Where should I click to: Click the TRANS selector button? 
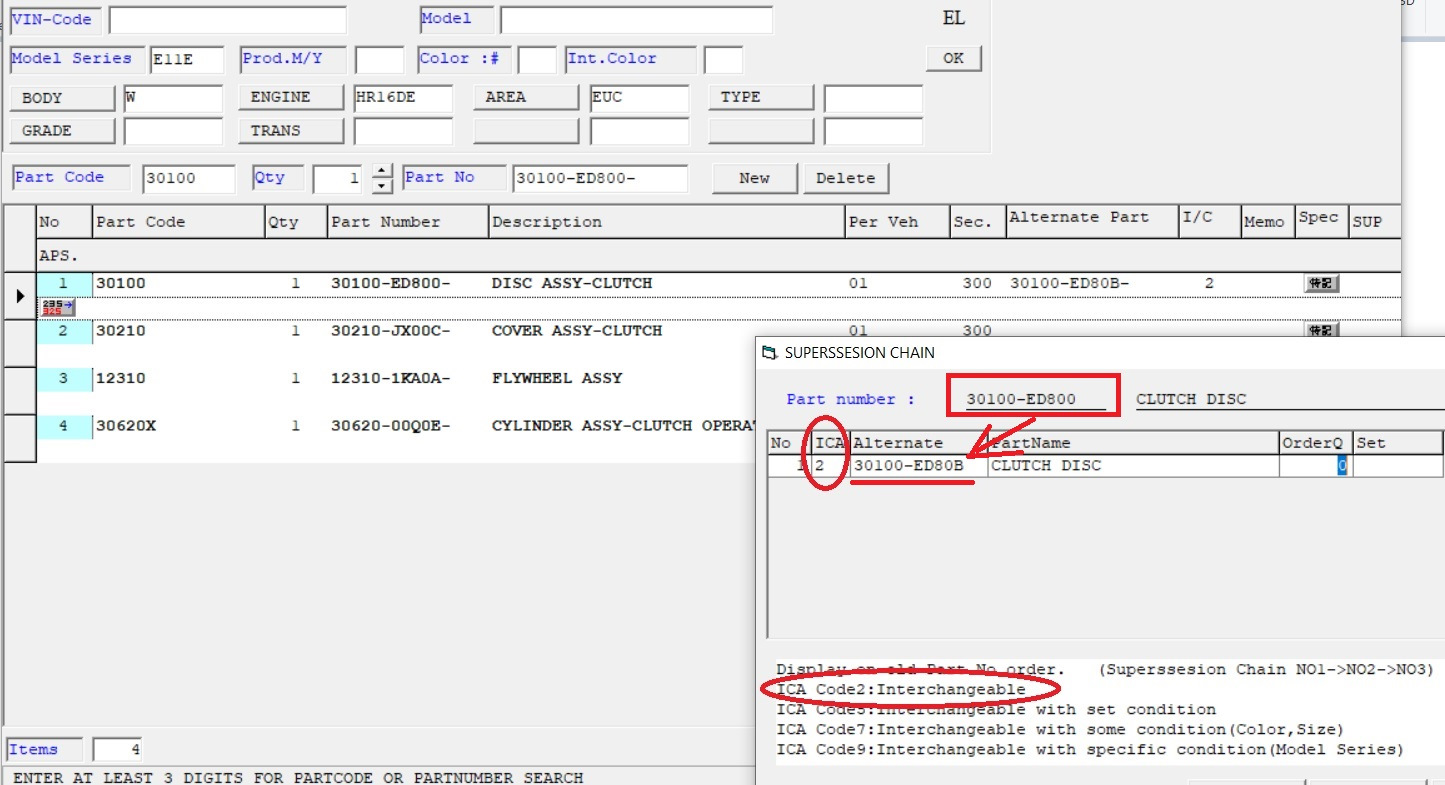[x=291, y=131]
